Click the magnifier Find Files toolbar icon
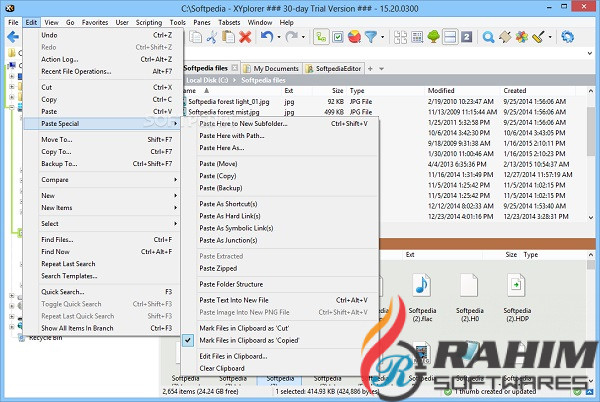600x402 pixels. point(489,38)
